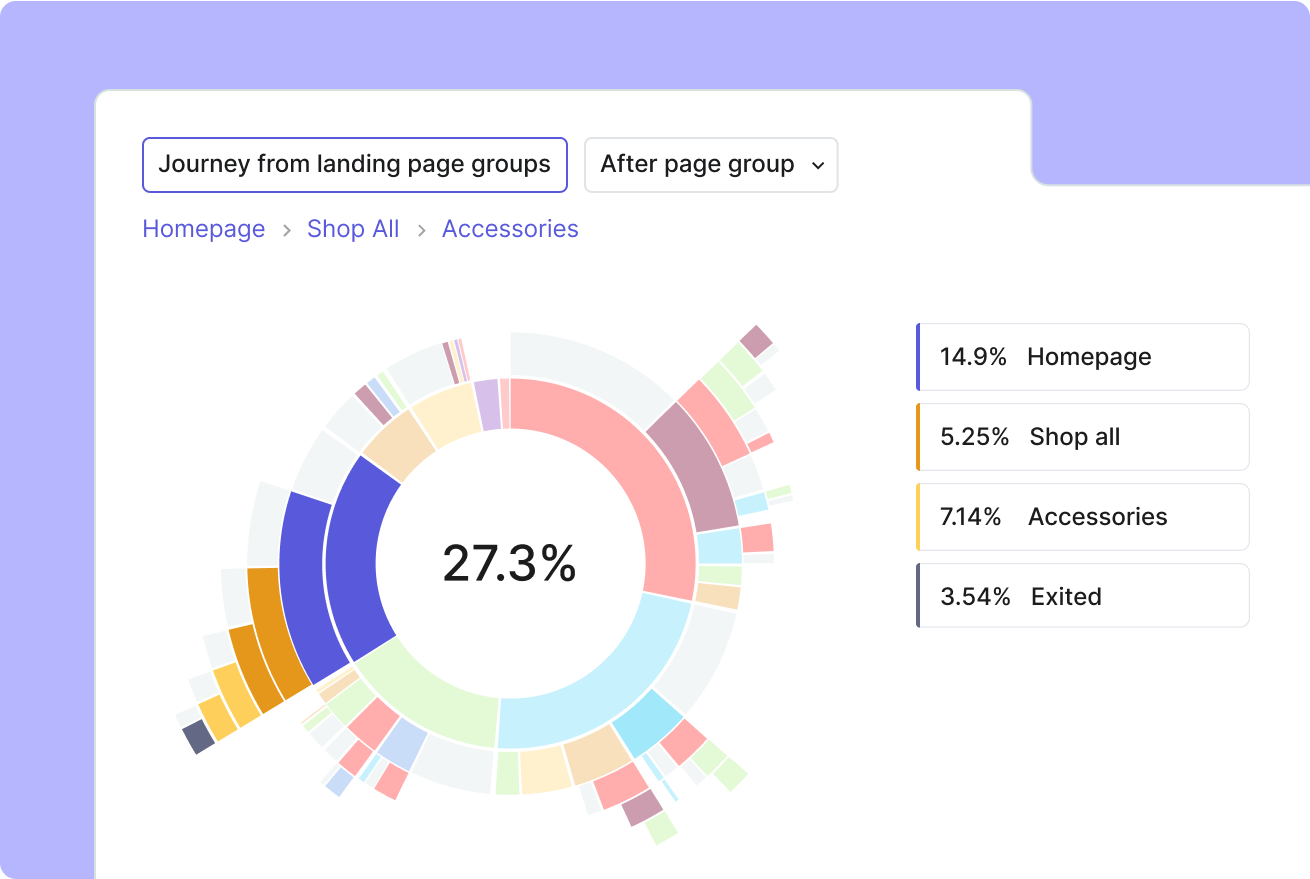Click the 3.54% Exited legend entry
This screenshot has width=1310, height=879.
tap(1083, 597)
